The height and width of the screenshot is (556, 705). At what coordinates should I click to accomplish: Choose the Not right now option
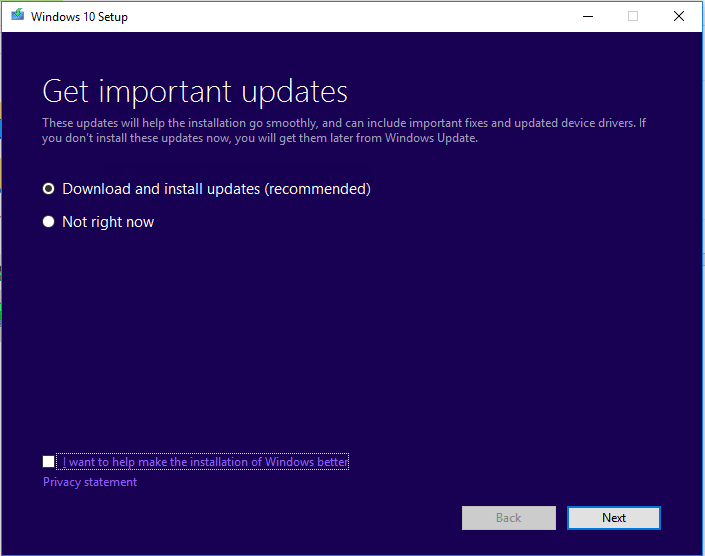point(49,222)
